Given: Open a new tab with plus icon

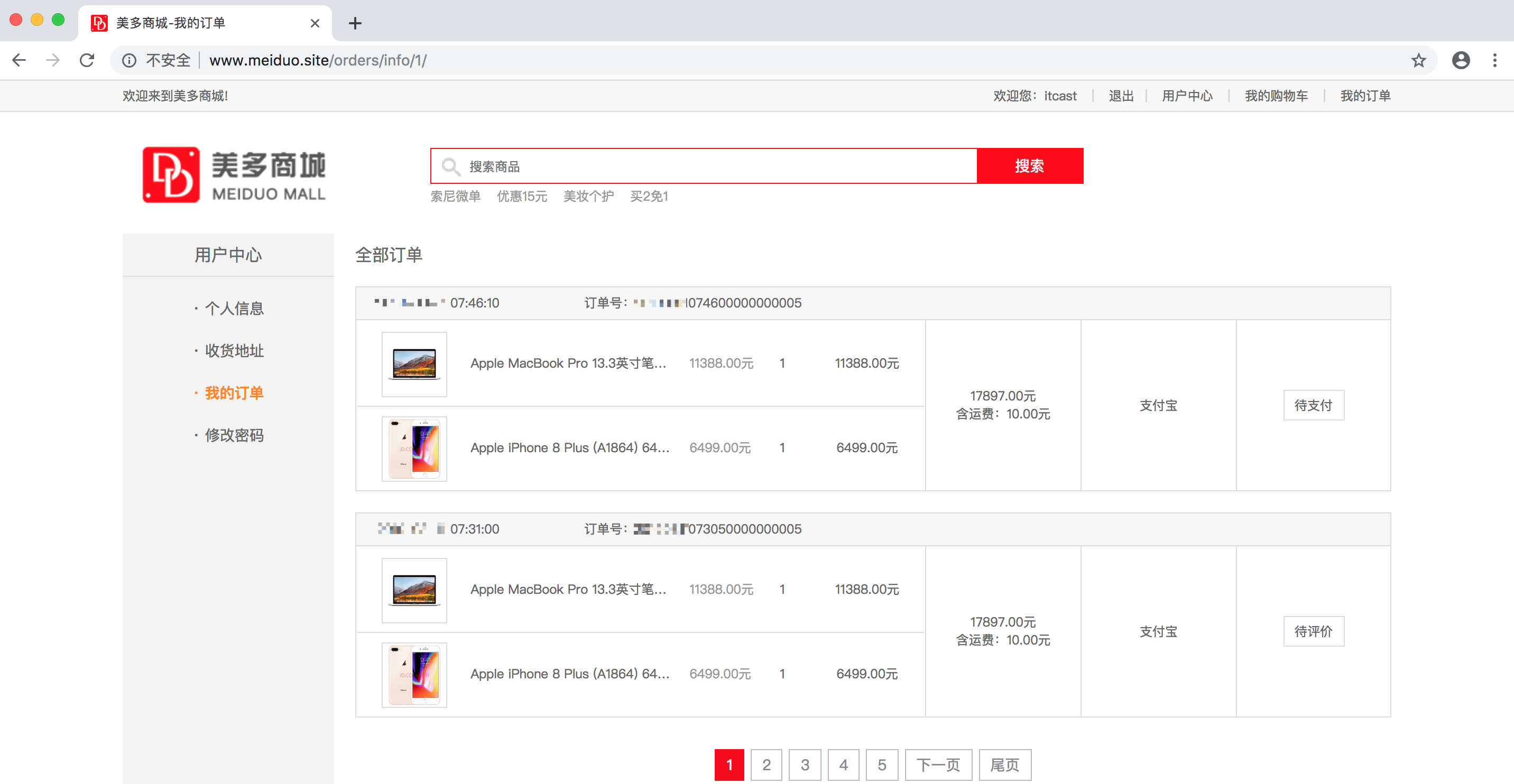Looking at the screenshot, I should (x=354, y=23).
